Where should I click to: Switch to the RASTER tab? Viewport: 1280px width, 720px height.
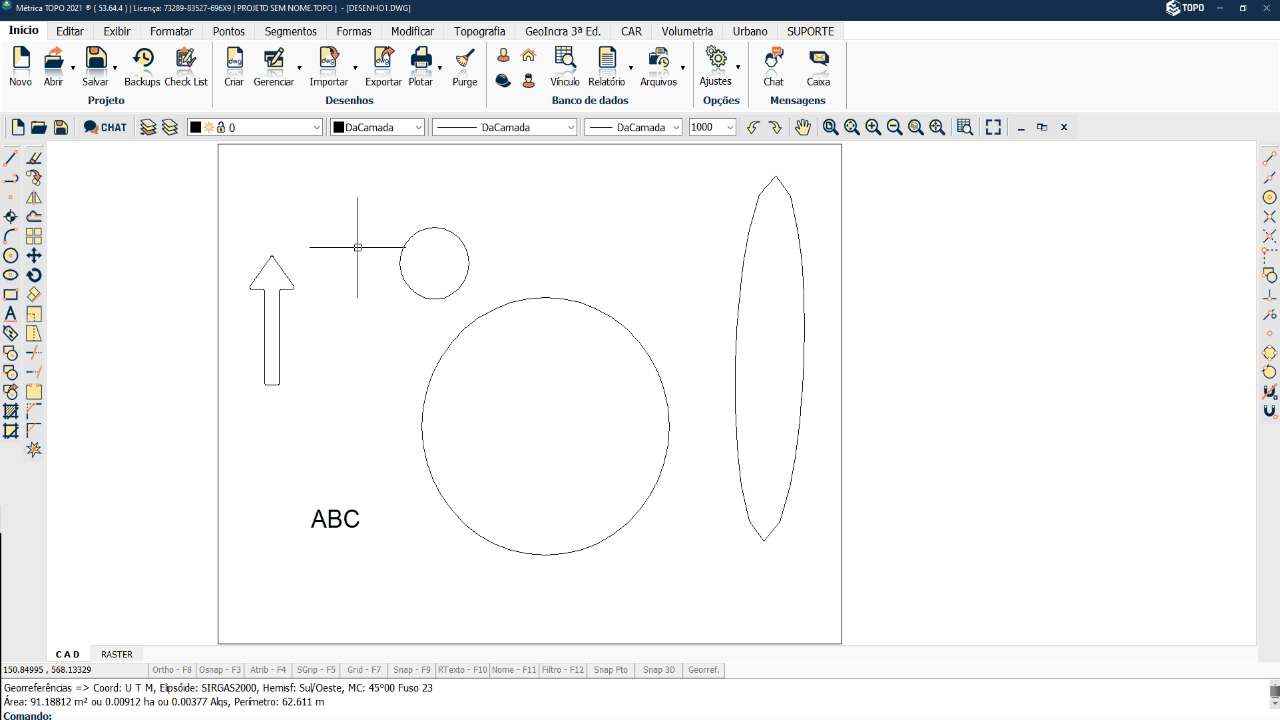coord(117,654)
